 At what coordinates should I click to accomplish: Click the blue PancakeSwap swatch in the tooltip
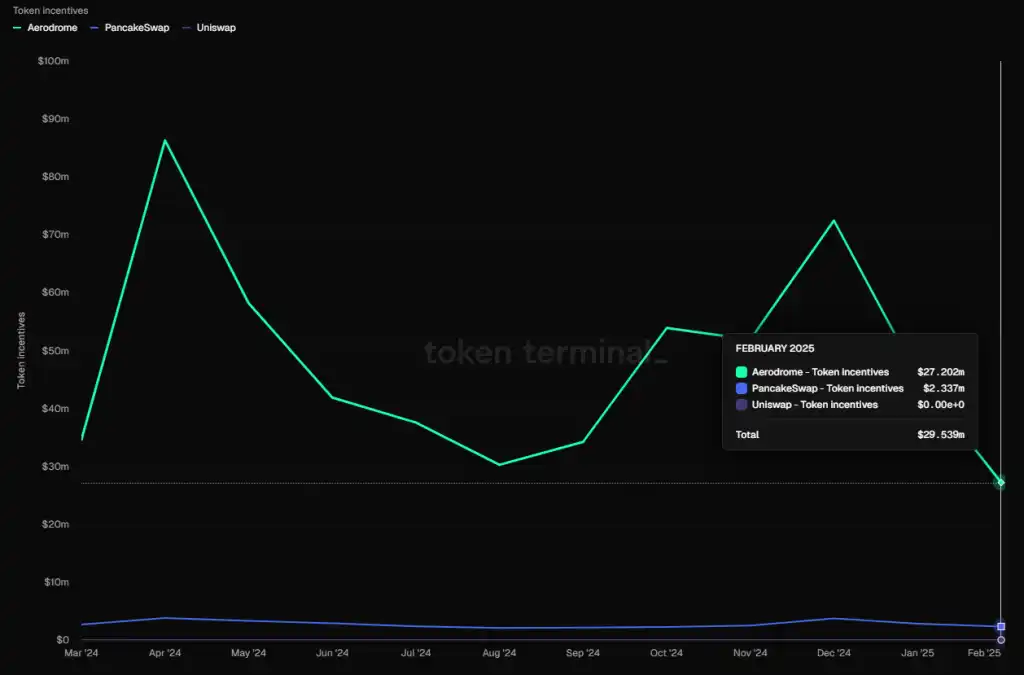[741, 388]
